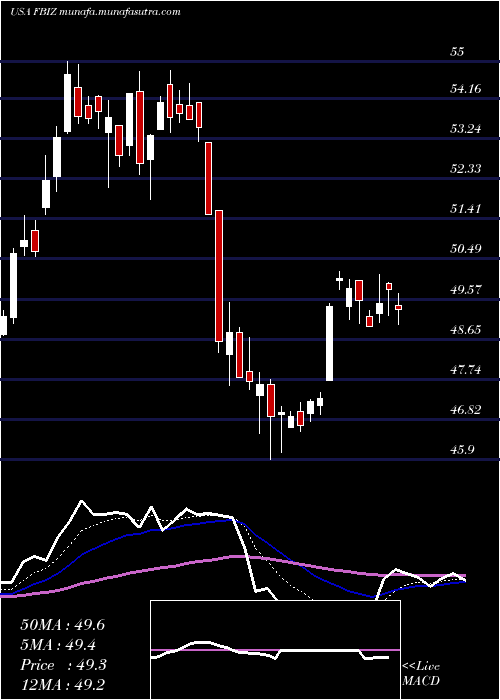Image resolution: width=500 pixels, height=700 pixels.
Task: Click the '50MA : 49.6' readout
Action: 63,625
